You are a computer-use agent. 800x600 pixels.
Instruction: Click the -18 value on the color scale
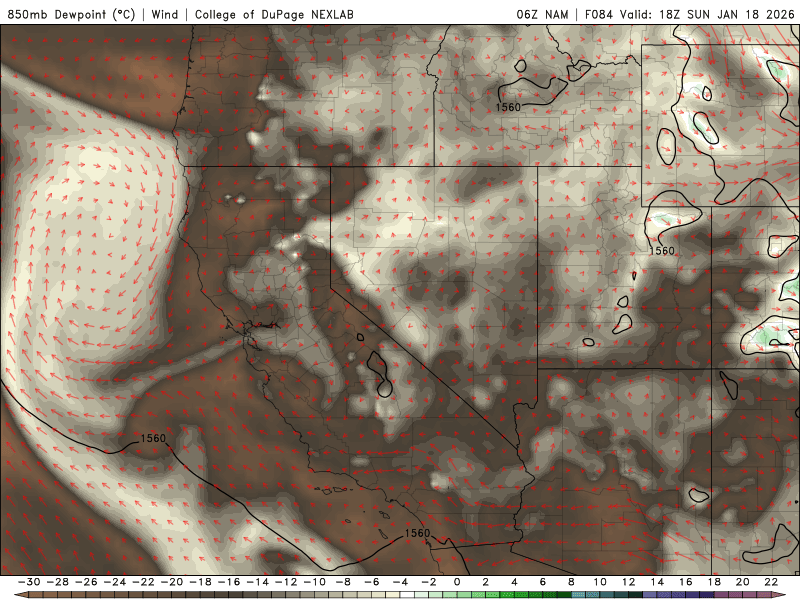point(201,582)
